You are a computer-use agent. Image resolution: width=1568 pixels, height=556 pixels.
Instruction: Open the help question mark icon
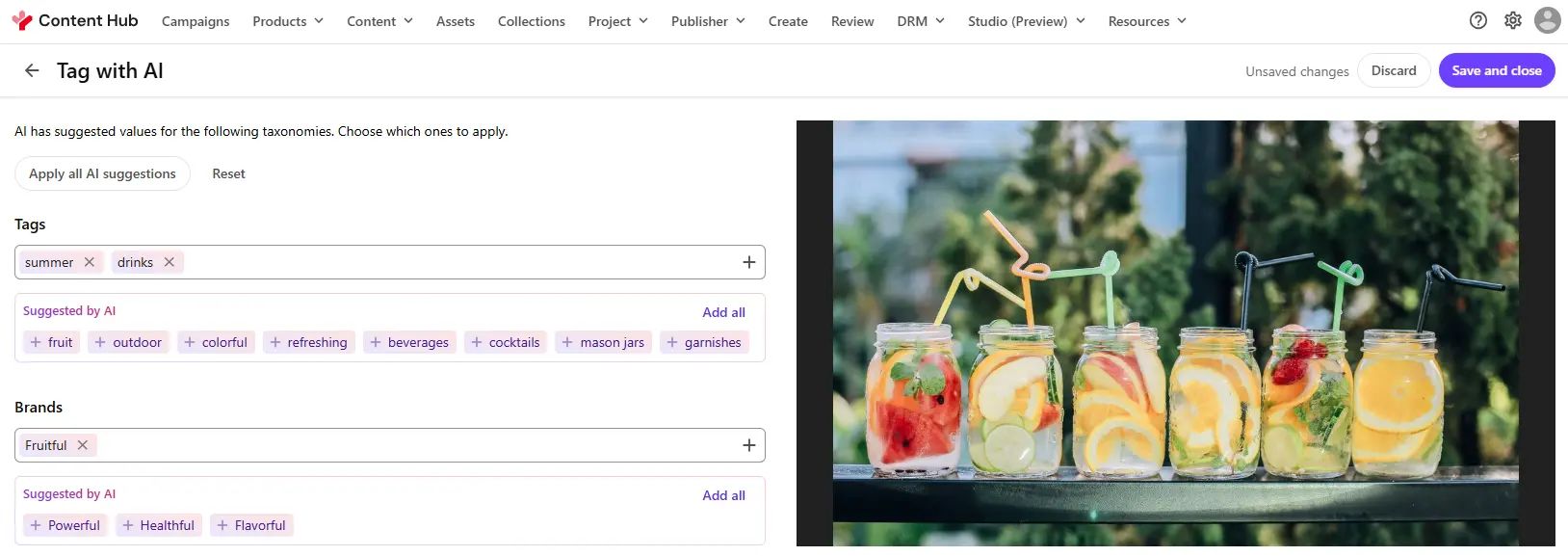(x=1477, y=20)
